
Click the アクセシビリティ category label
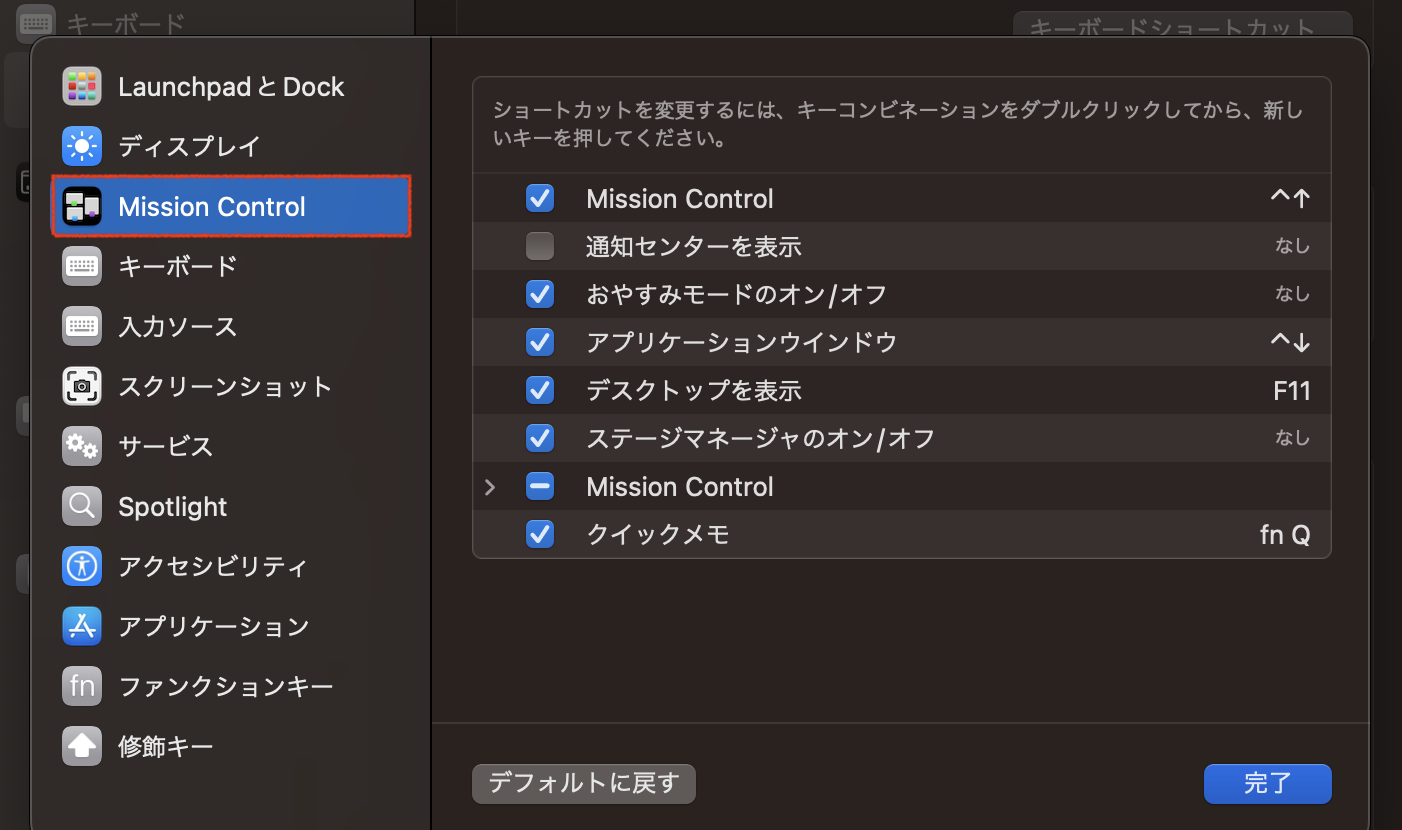coord(213,567)
